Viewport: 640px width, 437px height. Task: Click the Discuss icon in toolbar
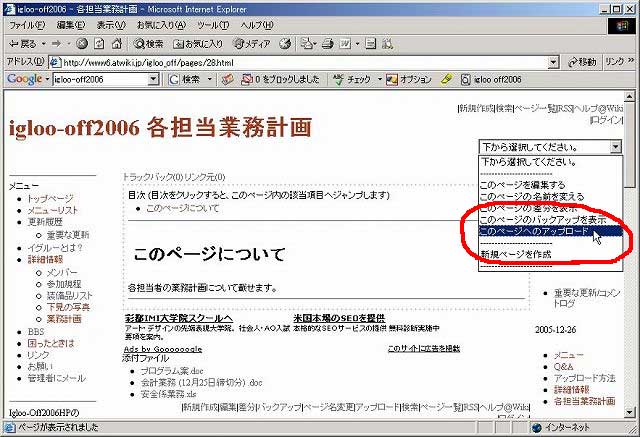click(370, 44)
